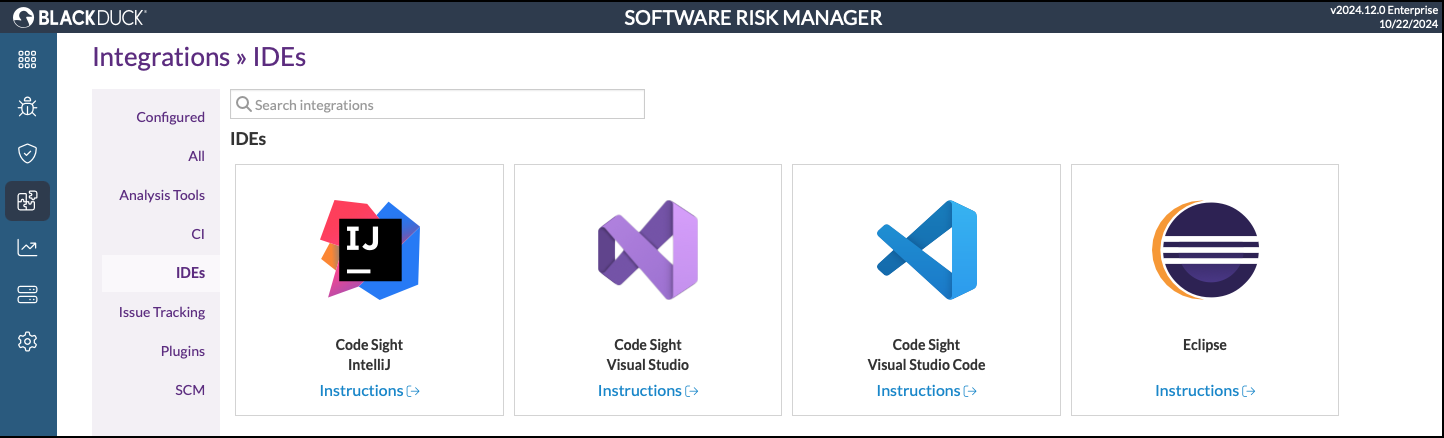Click the Black Duck logo

[79, 17]
